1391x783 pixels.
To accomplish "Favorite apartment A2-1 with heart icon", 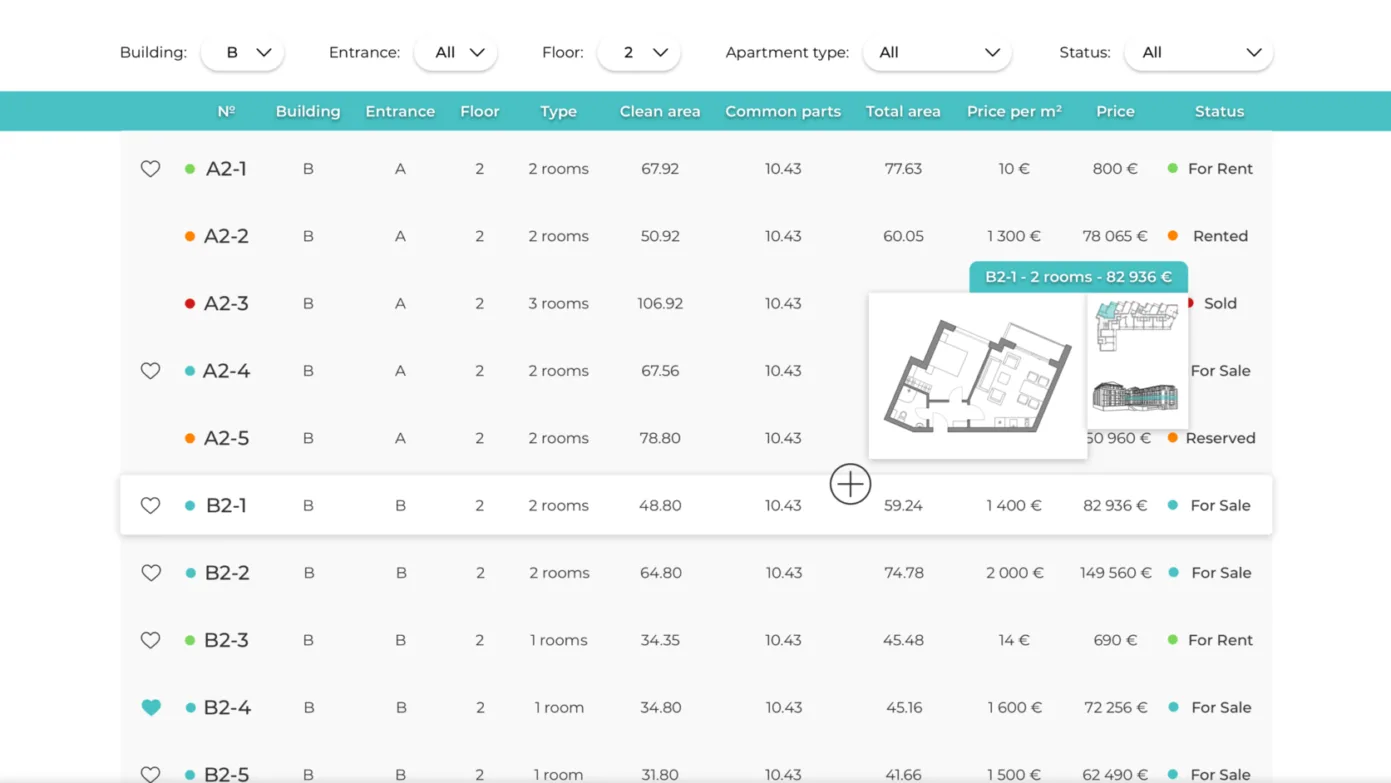I will [150, 169].
